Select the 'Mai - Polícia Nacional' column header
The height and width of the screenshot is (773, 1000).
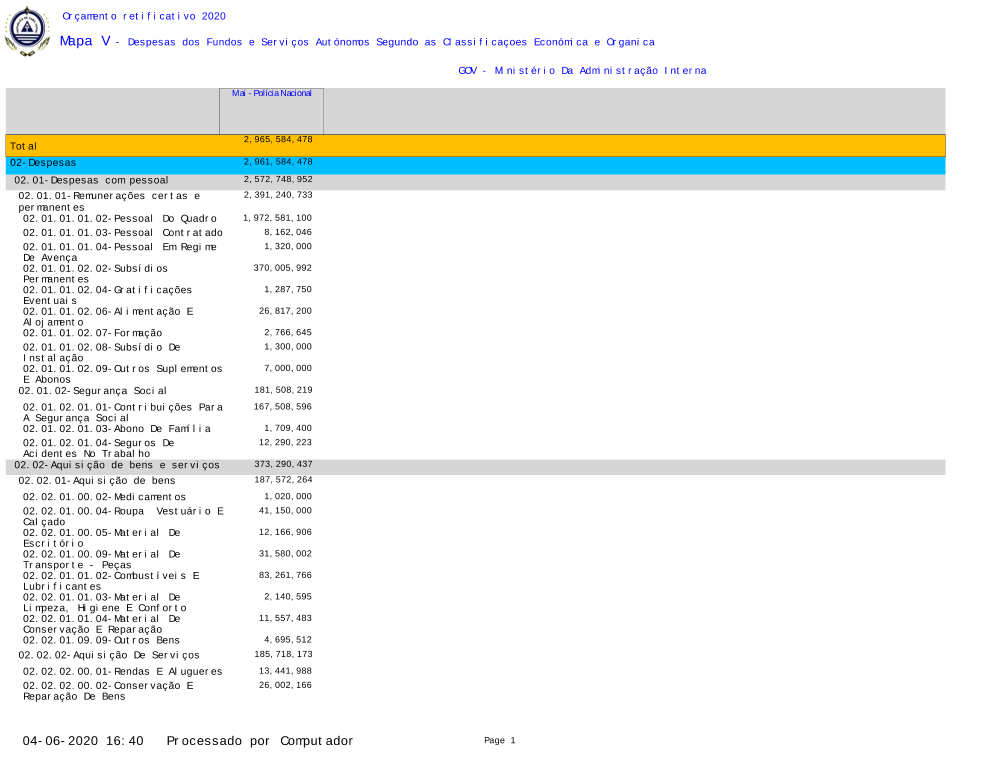(271, 93)
